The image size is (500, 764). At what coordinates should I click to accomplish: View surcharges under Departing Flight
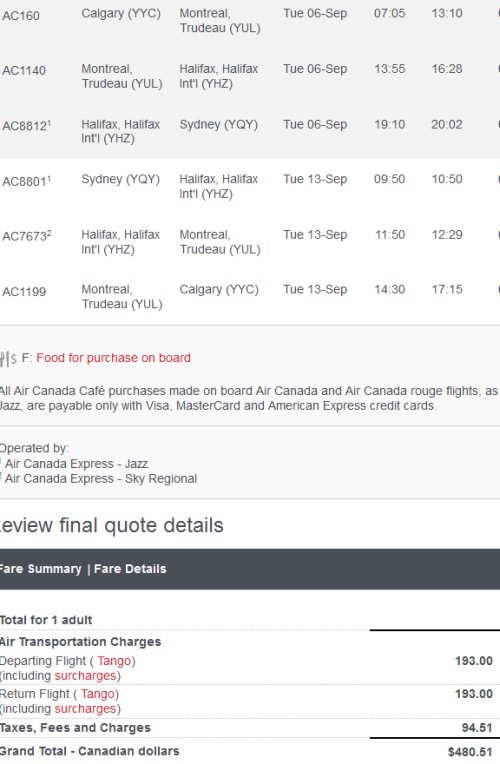(85, 676)
